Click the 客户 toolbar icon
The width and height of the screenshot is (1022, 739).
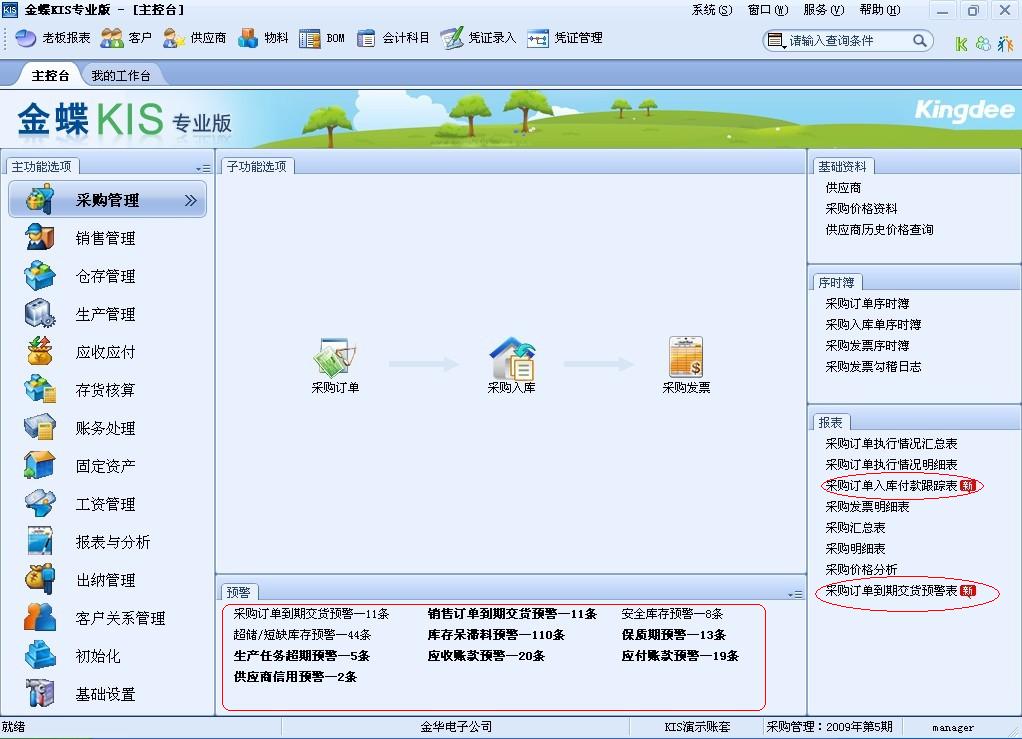[126, 38]
